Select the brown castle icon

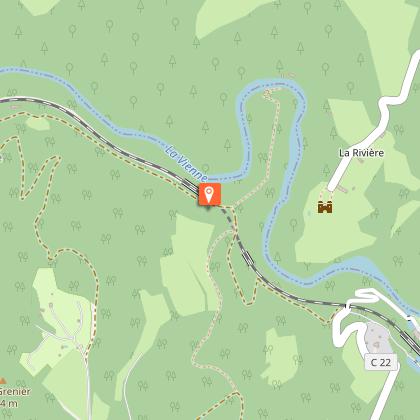[x=325, y=207]
